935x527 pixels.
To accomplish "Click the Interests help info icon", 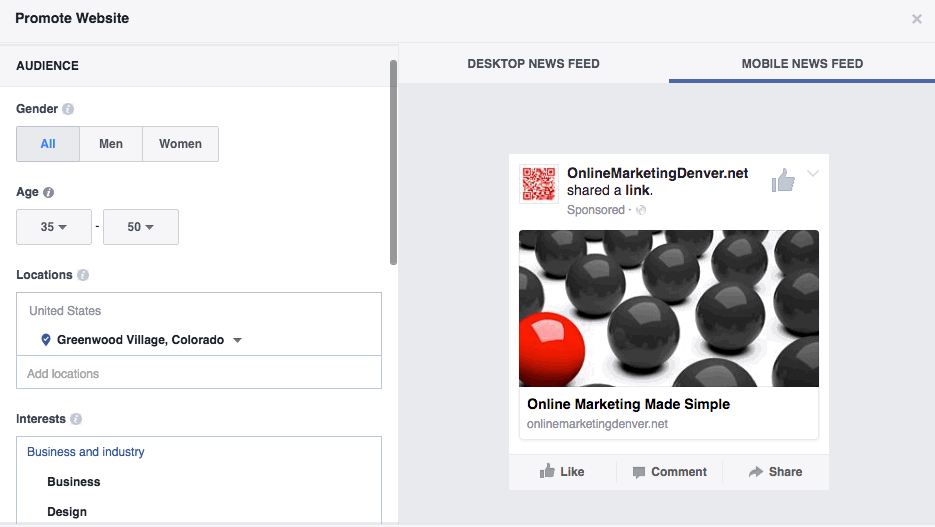I will click(x=76, y=419).
